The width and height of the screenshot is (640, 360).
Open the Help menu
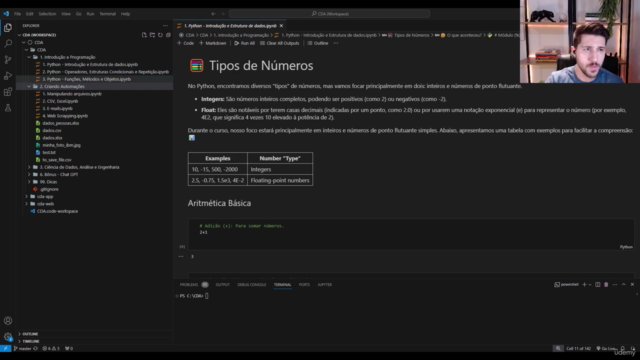(x=125, y=14)
